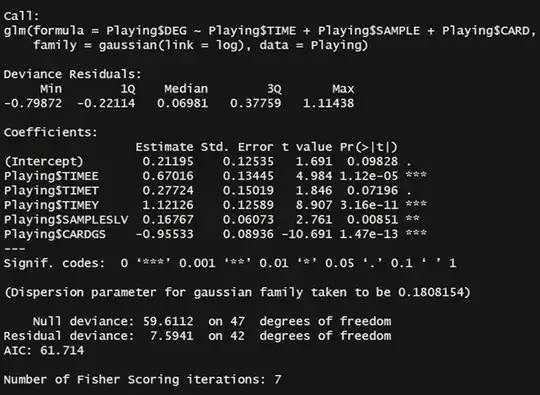
Task: Click the Playing$CARDGS t value -10.691
Action: (307, 234)
